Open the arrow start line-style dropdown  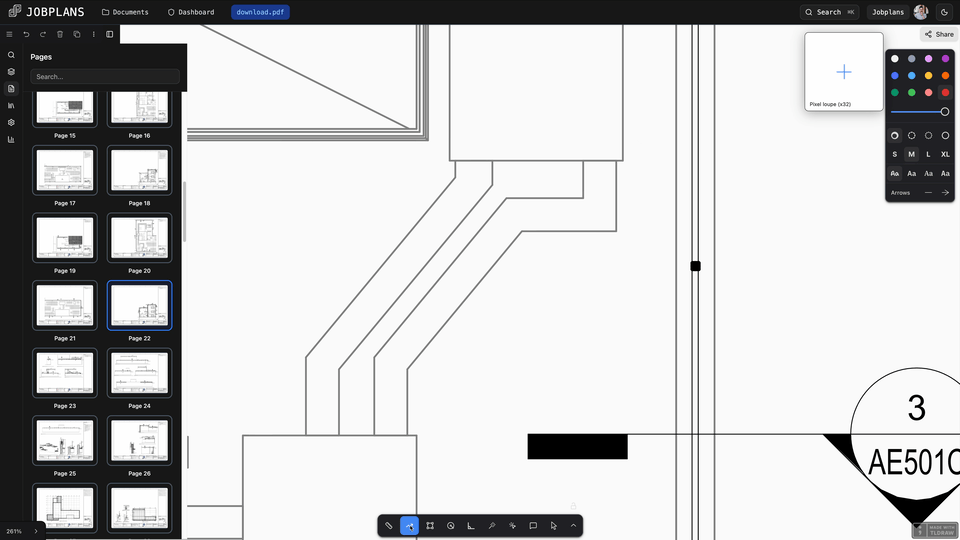(928, 193)
